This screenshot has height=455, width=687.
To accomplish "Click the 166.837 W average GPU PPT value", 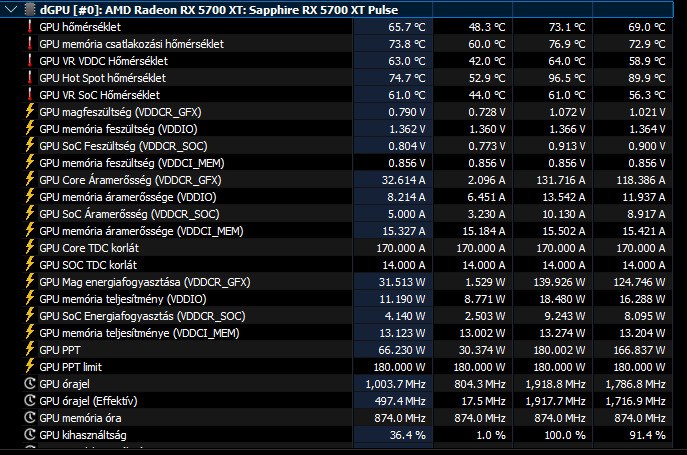I will click(x=639, y=350).
